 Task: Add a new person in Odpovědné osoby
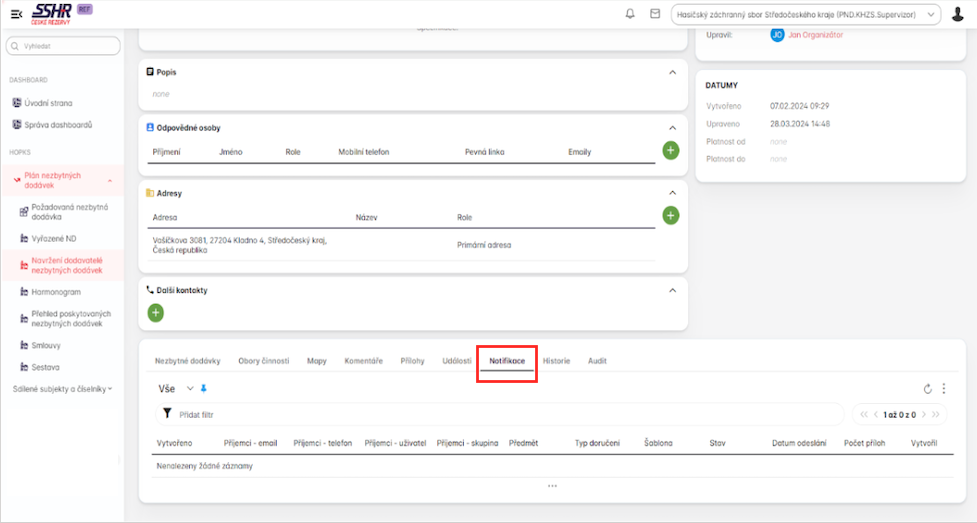(670, 151)
